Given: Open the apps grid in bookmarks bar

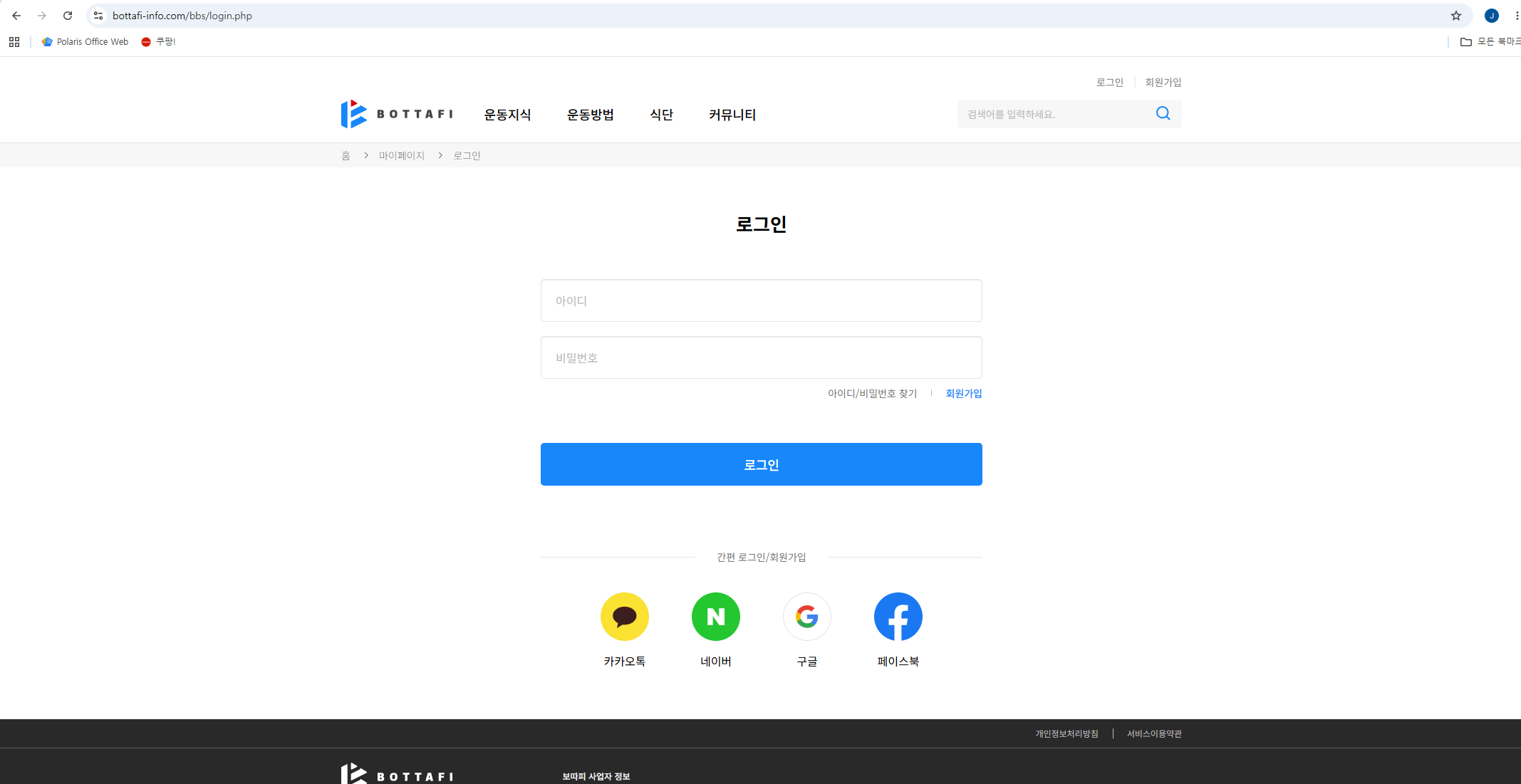Looking at the screenshot, I should 14,42.
